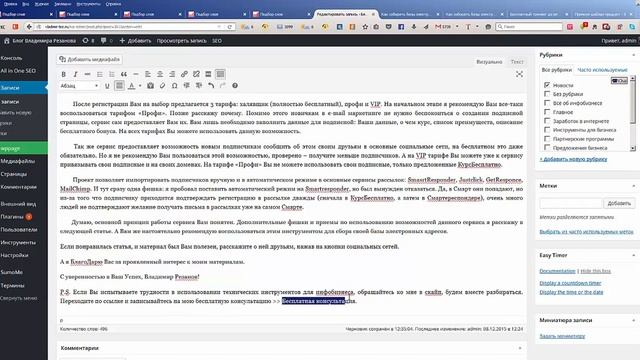Check the Без рубрики category
Viewport: 640px width, 360px height.
[547, 94]
